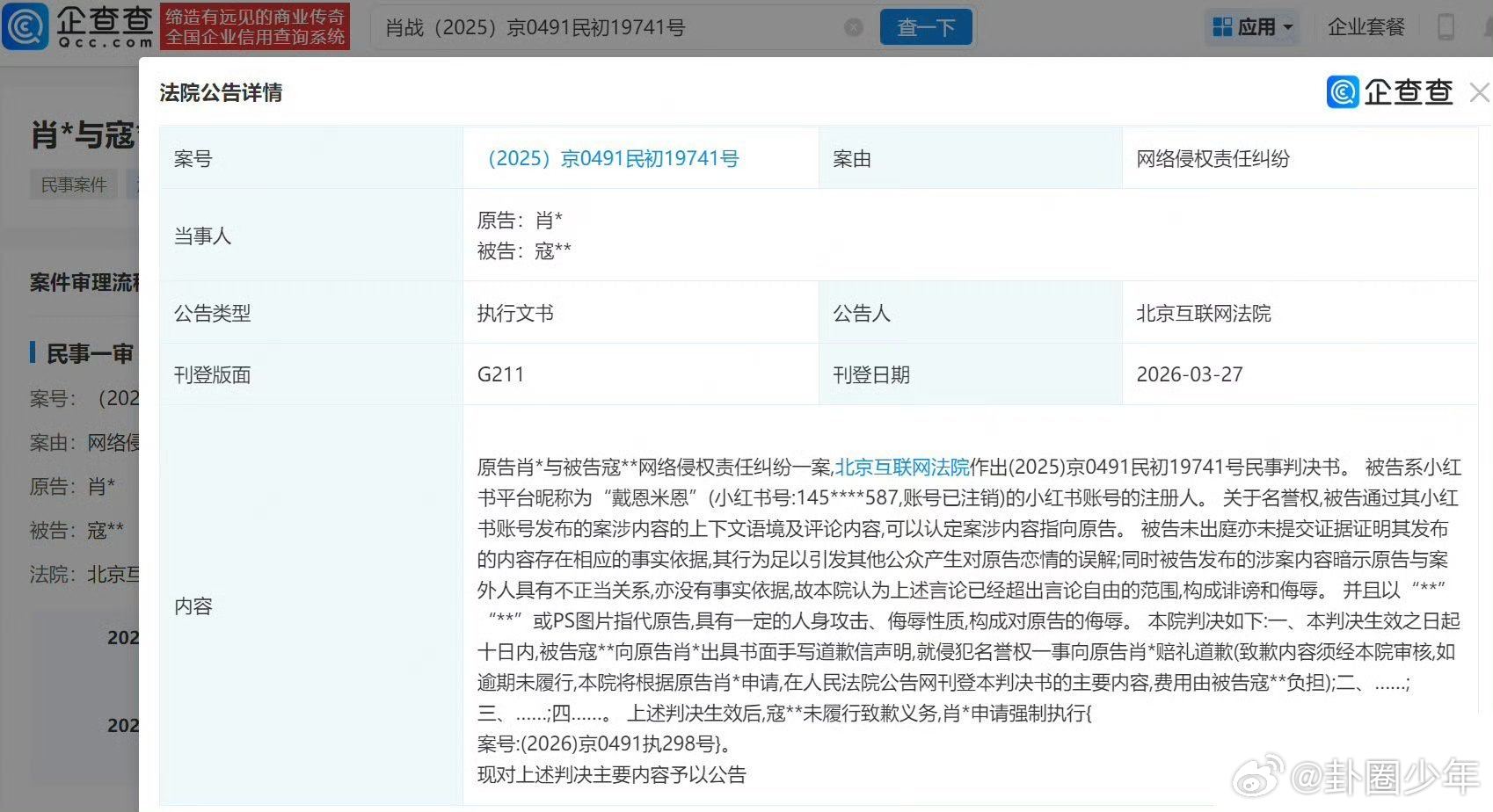The width and height of the screenshot is (1493, 812).
Task: Select the 民事案件 tag
Action: point(73,184)
